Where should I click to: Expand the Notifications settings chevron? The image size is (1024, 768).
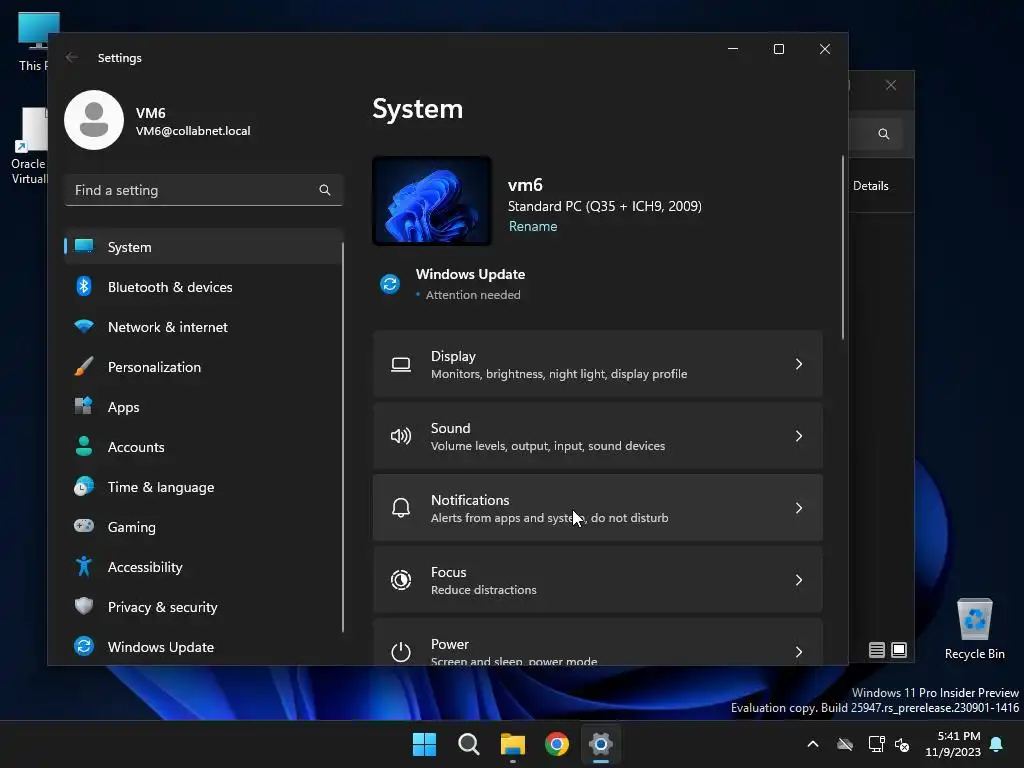tap(799, 508)
